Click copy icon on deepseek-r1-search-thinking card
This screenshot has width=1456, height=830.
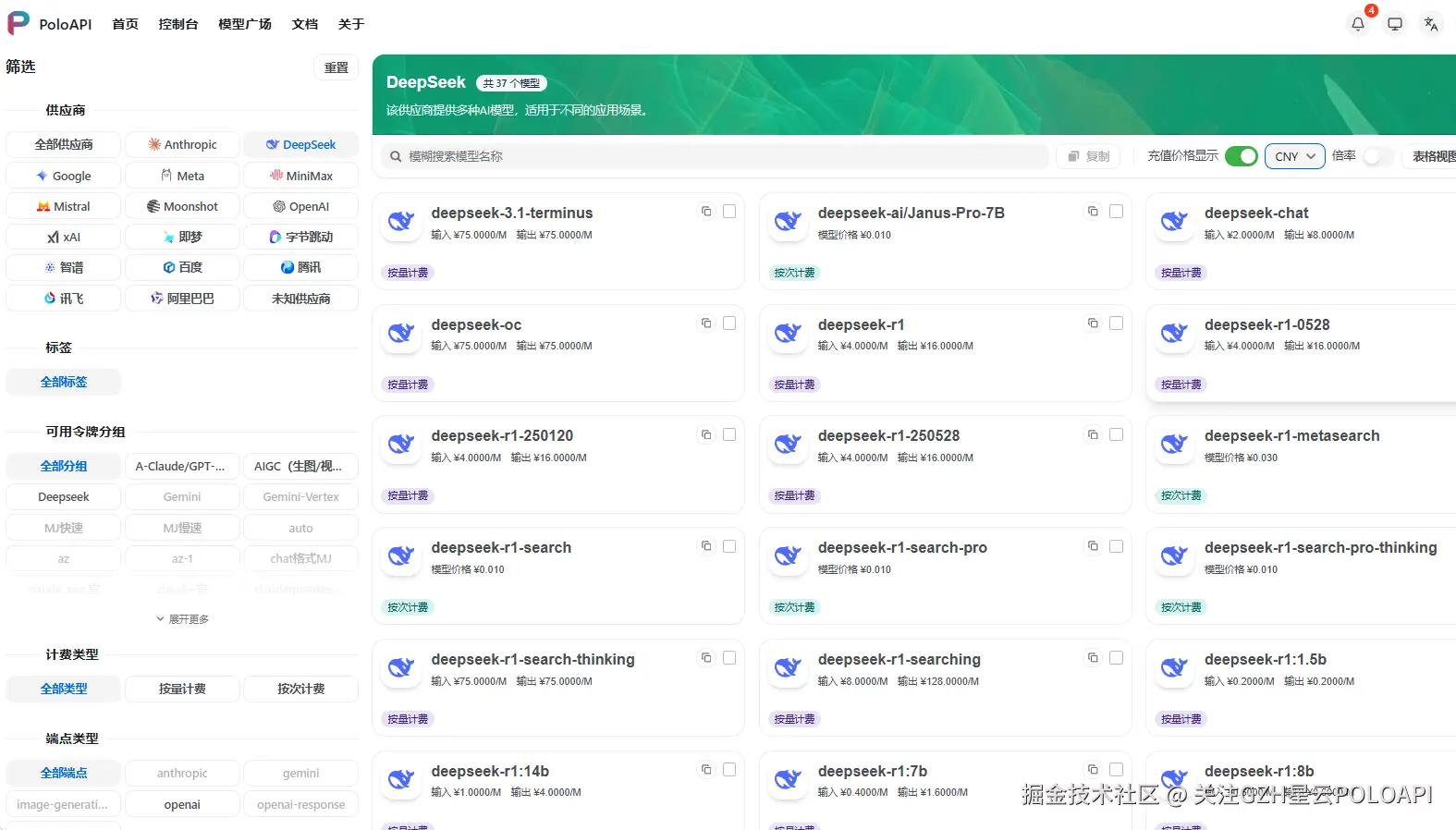coord(706,658)
